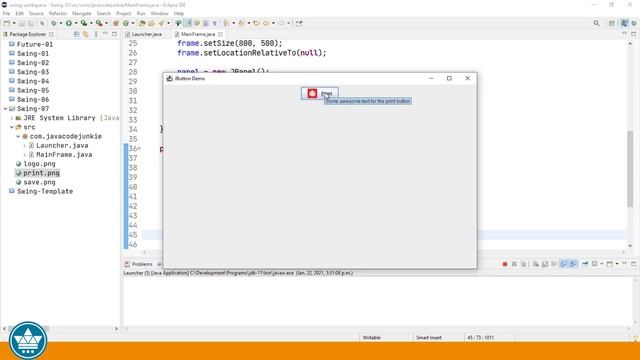Toggle console Scroll Lock
640x360 pixels.
545,264
